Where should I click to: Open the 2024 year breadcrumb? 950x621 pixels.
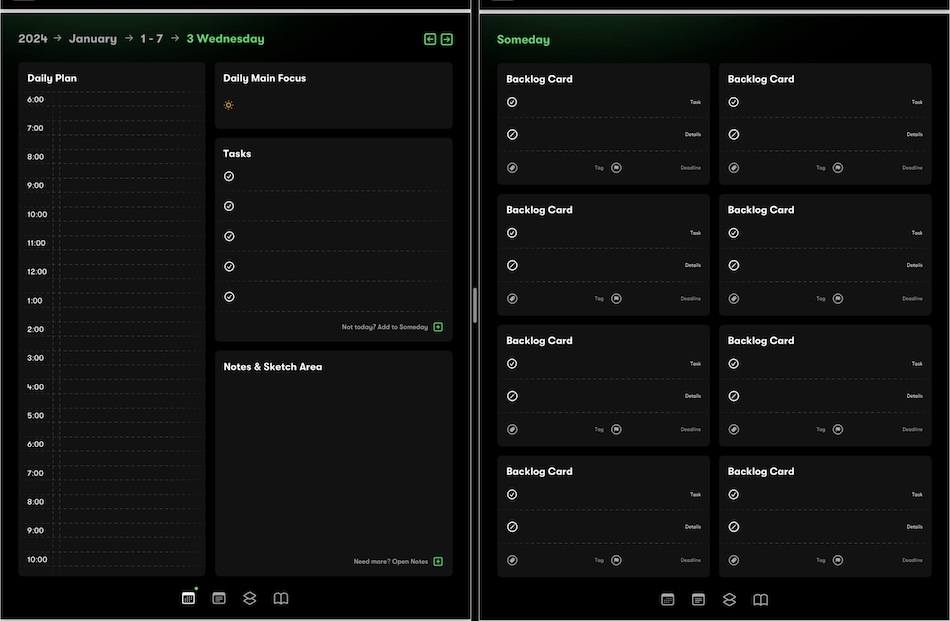coord(33,39)
